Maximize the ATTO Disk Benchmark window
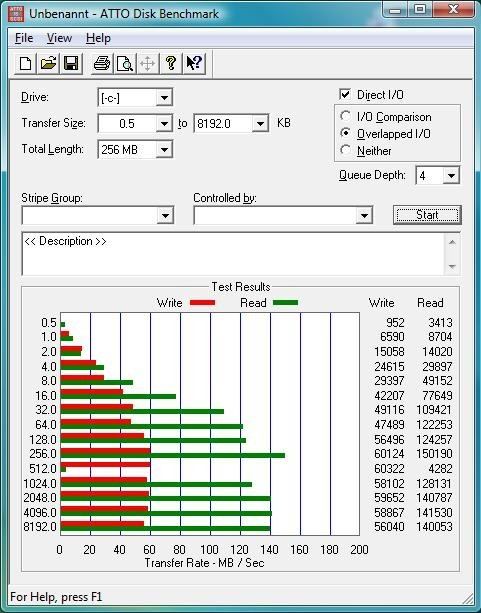 coord(420,9)
